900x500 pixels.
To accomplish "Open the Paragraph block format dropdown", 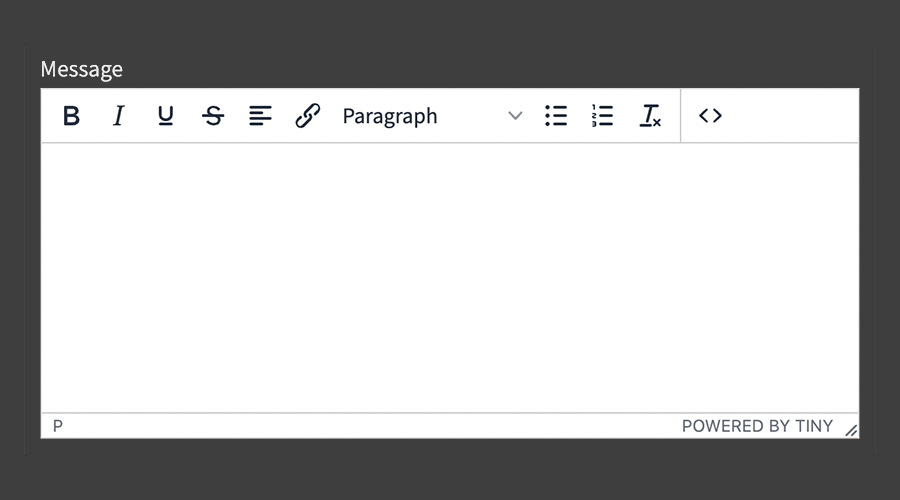I will (420, 116).
